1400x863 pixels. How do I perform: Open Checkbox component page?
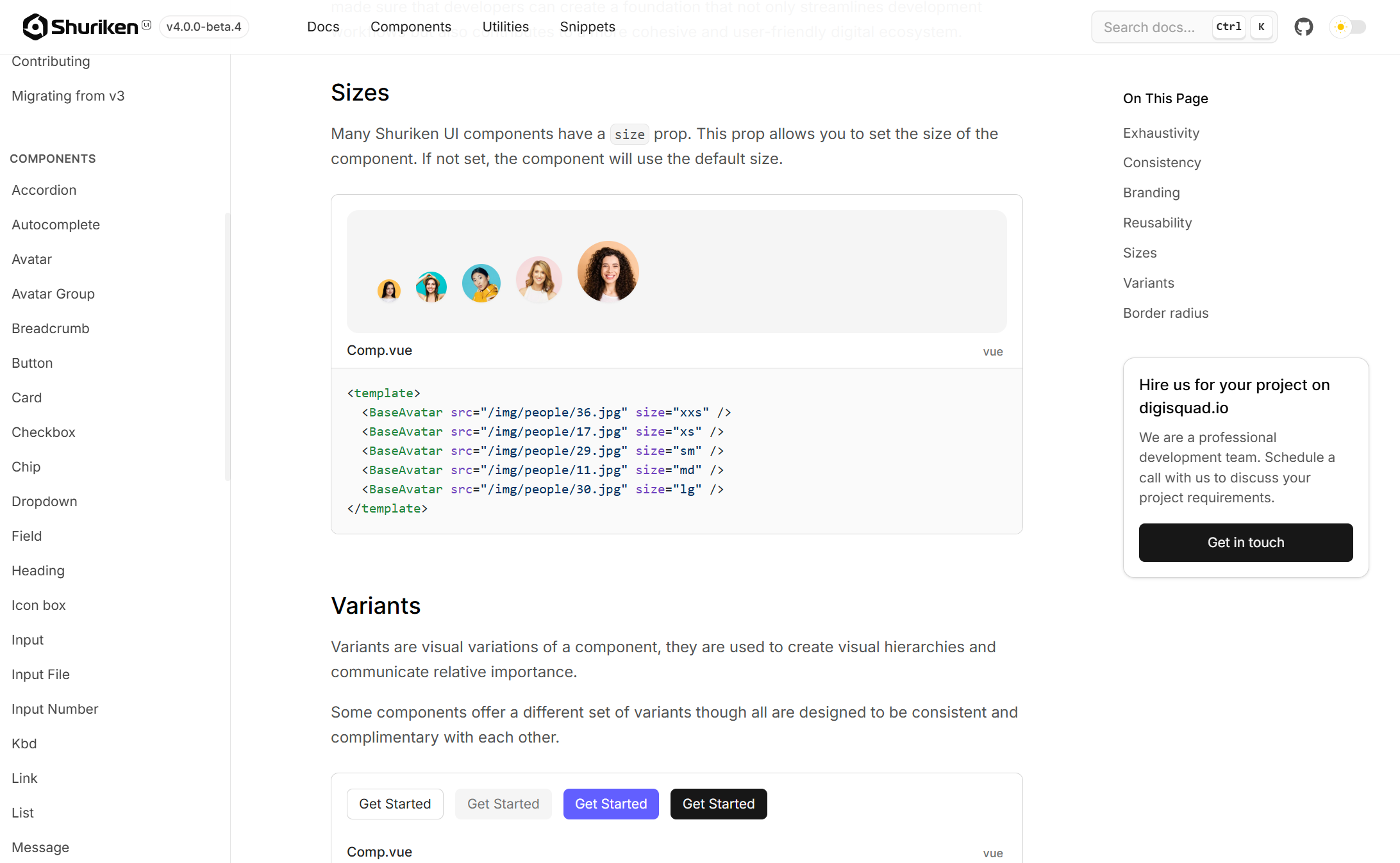(x=44, y=432)
